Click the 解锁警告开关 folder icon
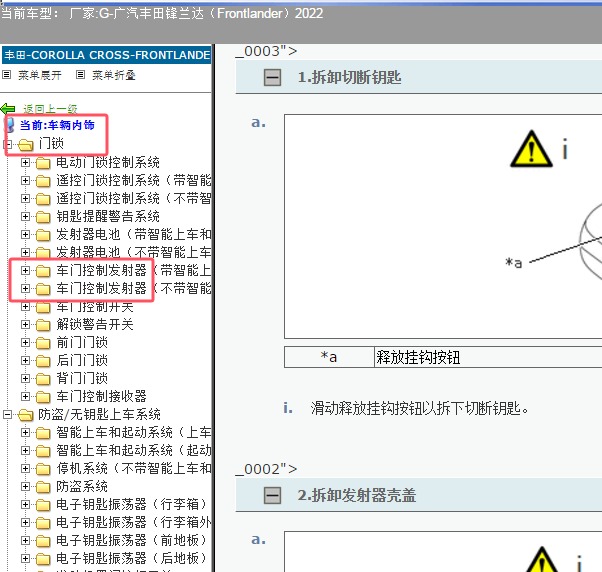The width and height of the screenshot is (602, 572). [x=43, y=325]
